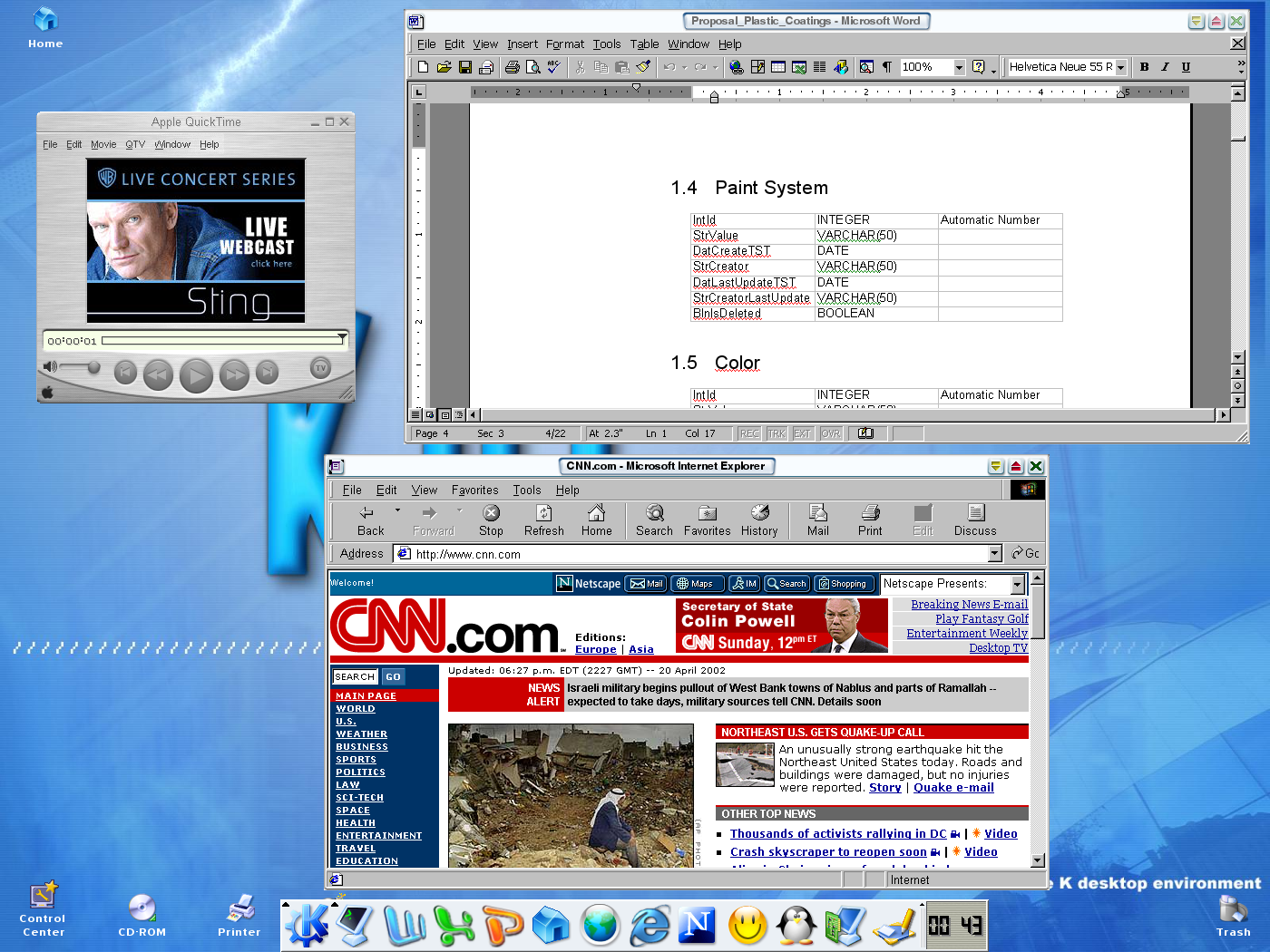The width and height of the screenshot is (1270, 952).
Task: Click the Home icon in Internet Explorer toolbar
Action: (x=596, y=513)
